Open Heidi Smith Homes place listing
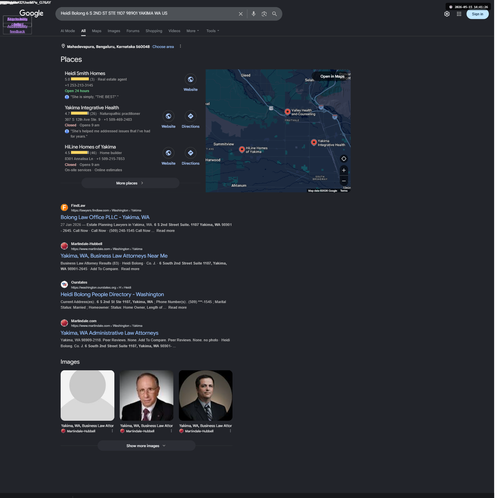 [85, 73]
